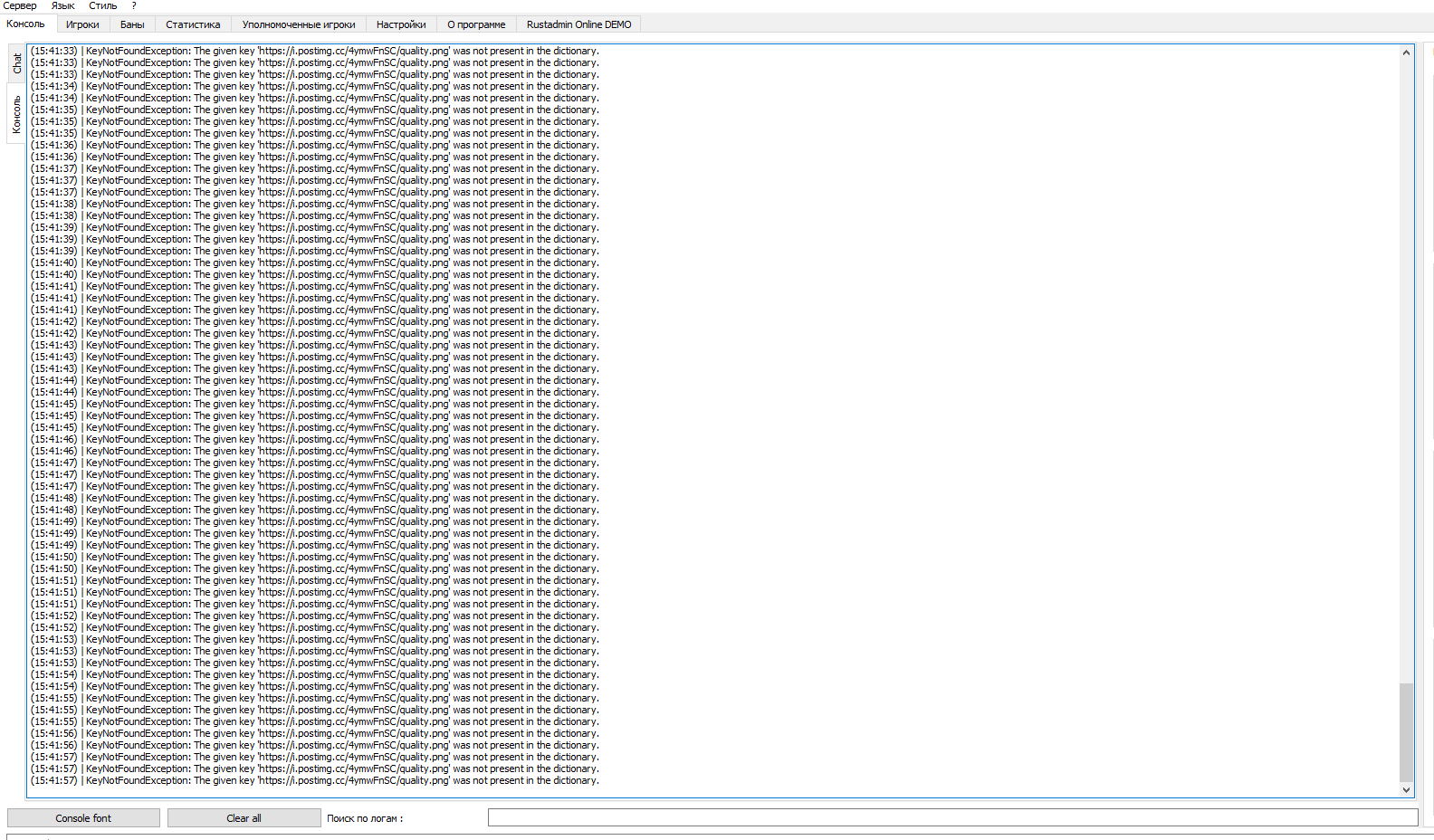The width and height of the screenshot is (1434, 840).
Task: Click the Console font button
Action: 83,818
